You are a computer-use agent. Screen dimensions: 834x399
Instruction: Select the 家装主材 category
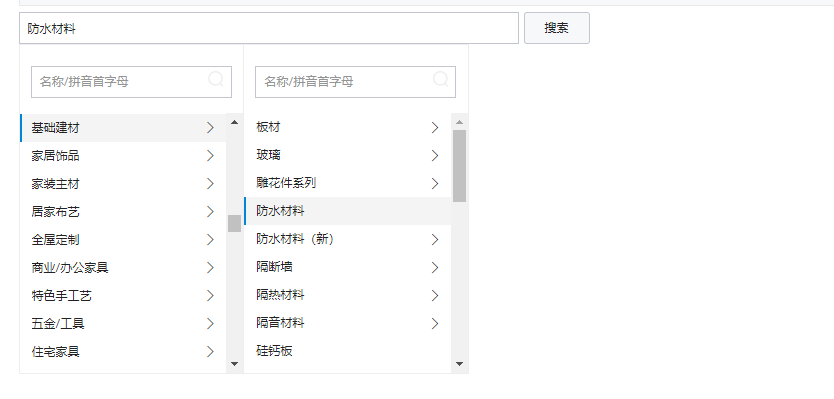coord(123,184)
